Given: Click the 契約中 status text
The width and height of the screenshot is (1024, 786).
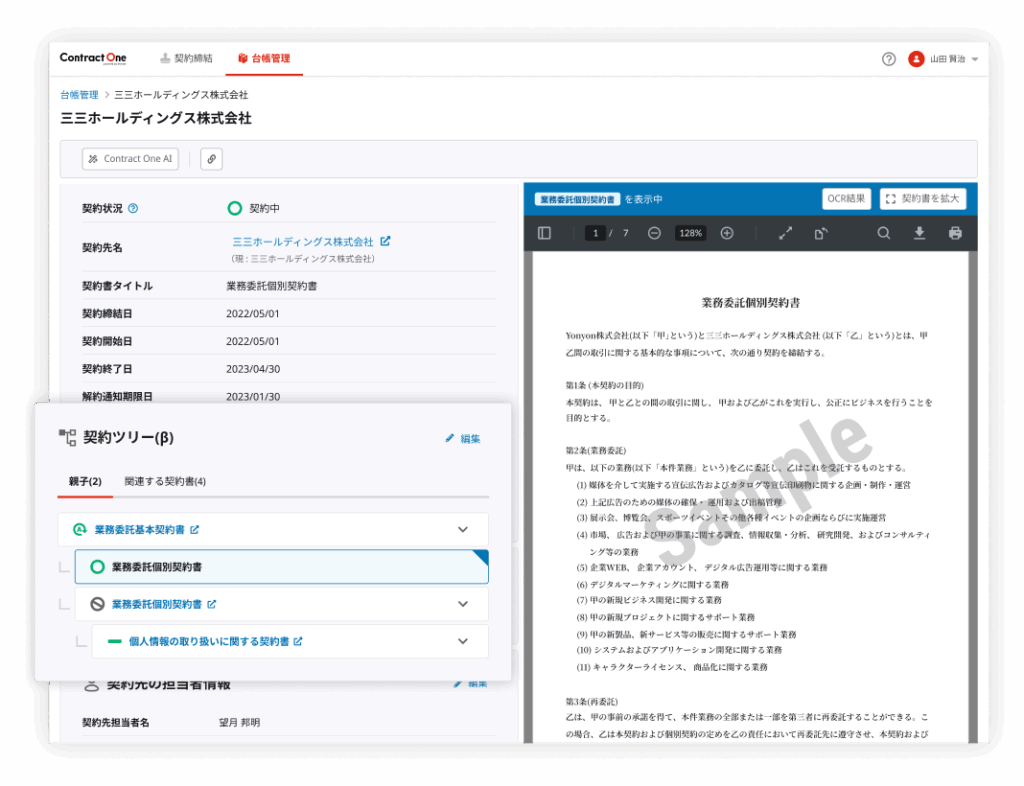Looking at the screenshot, I should [x=264, y=208].
